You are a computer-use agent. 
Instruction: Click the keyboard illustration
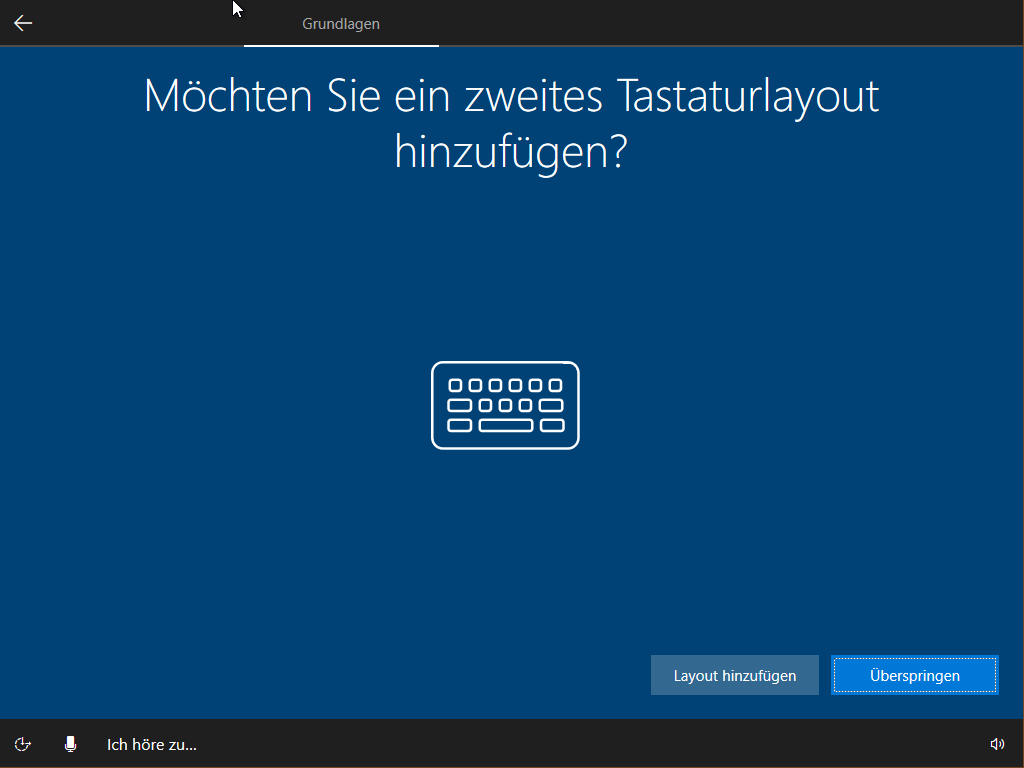pyautogui.click(x=505, y=406)
